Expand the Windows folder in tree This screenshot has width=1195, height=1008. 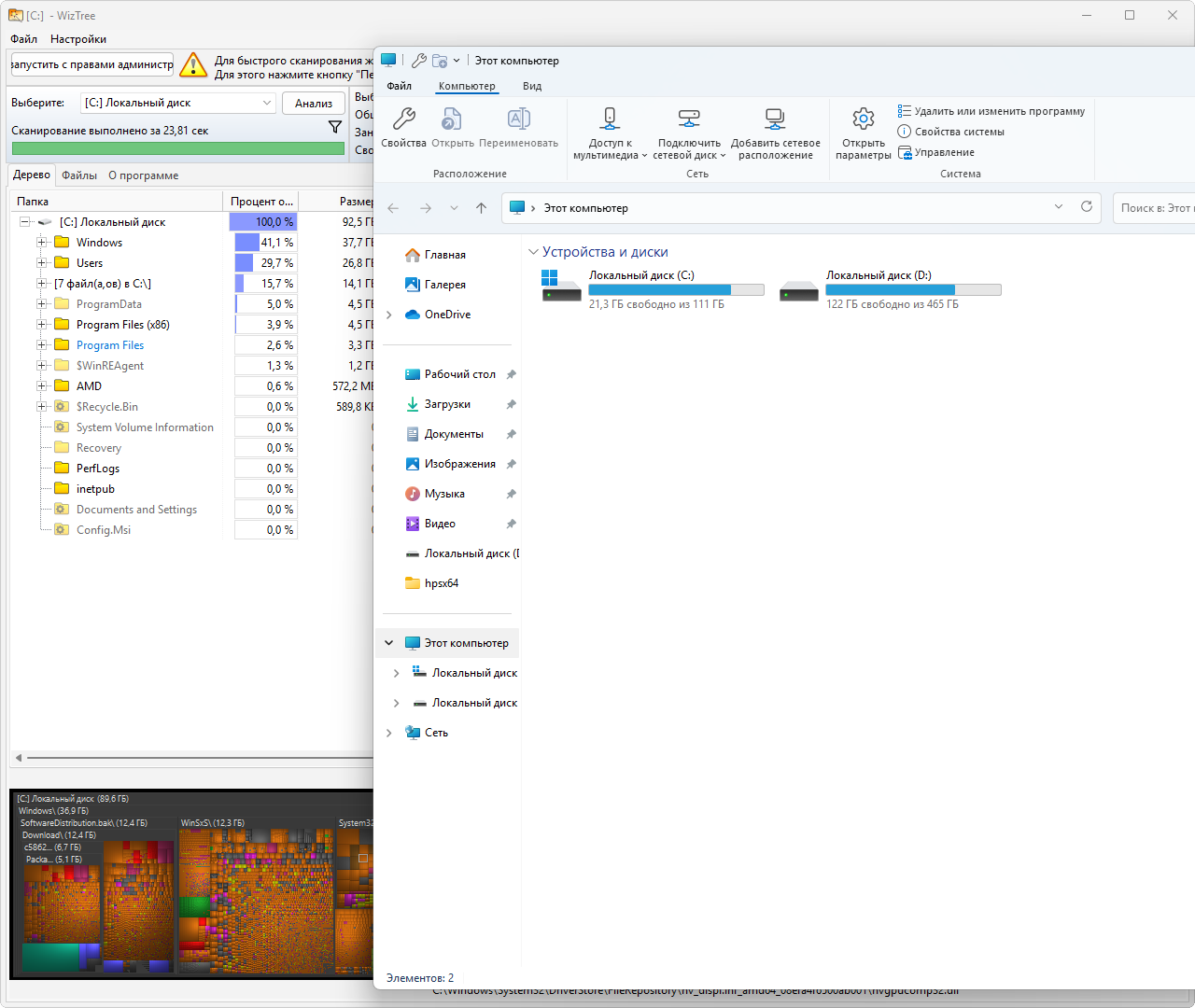(x=41, y=243)
